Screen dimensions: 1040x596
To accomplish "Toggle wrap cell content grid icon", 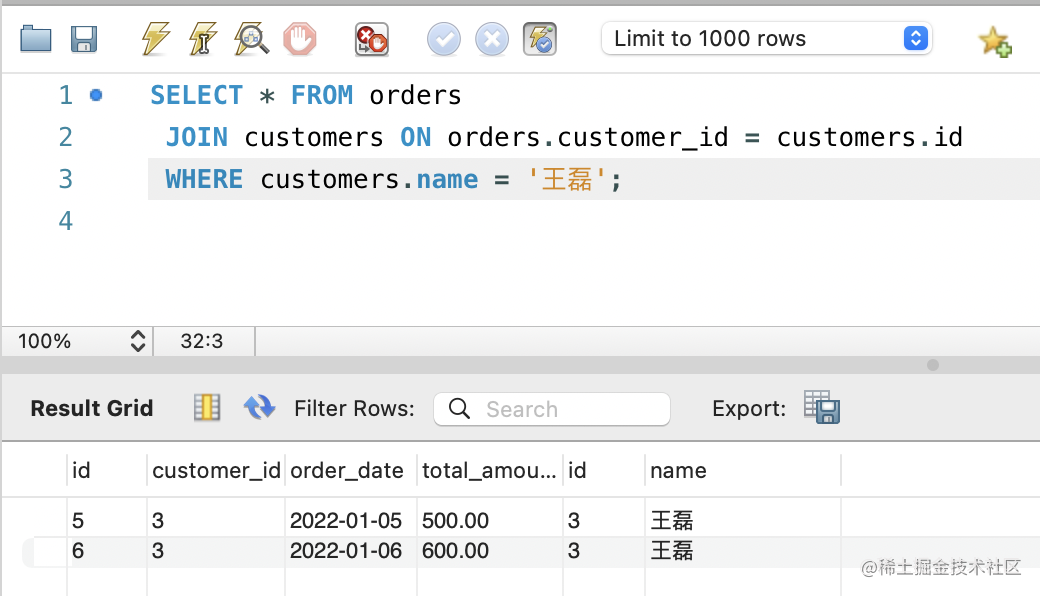I will click(207, 407).
